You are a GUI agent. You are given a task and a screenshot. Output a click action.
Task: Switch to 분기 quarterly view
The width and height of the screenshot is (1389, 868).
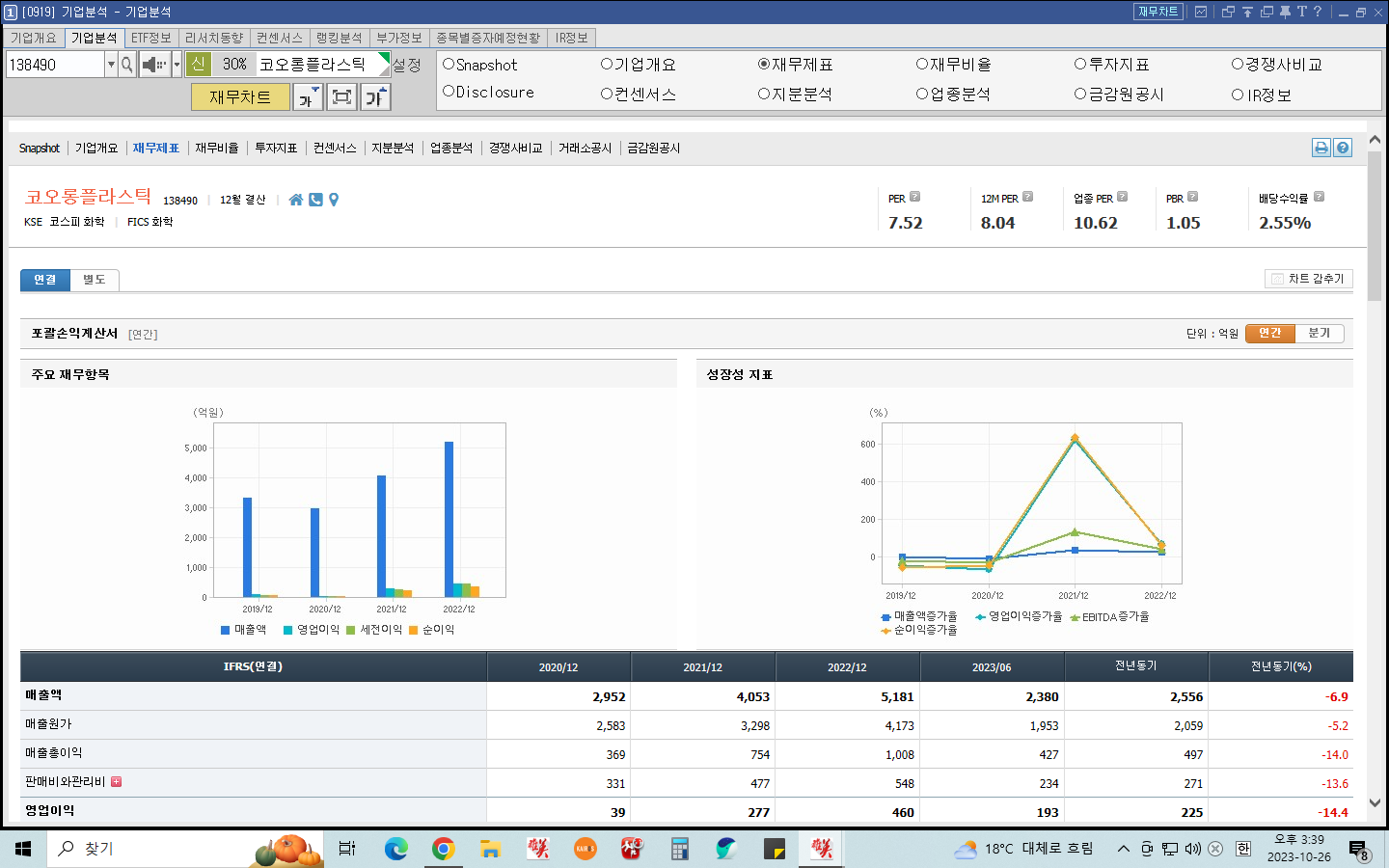(1319, 333)
